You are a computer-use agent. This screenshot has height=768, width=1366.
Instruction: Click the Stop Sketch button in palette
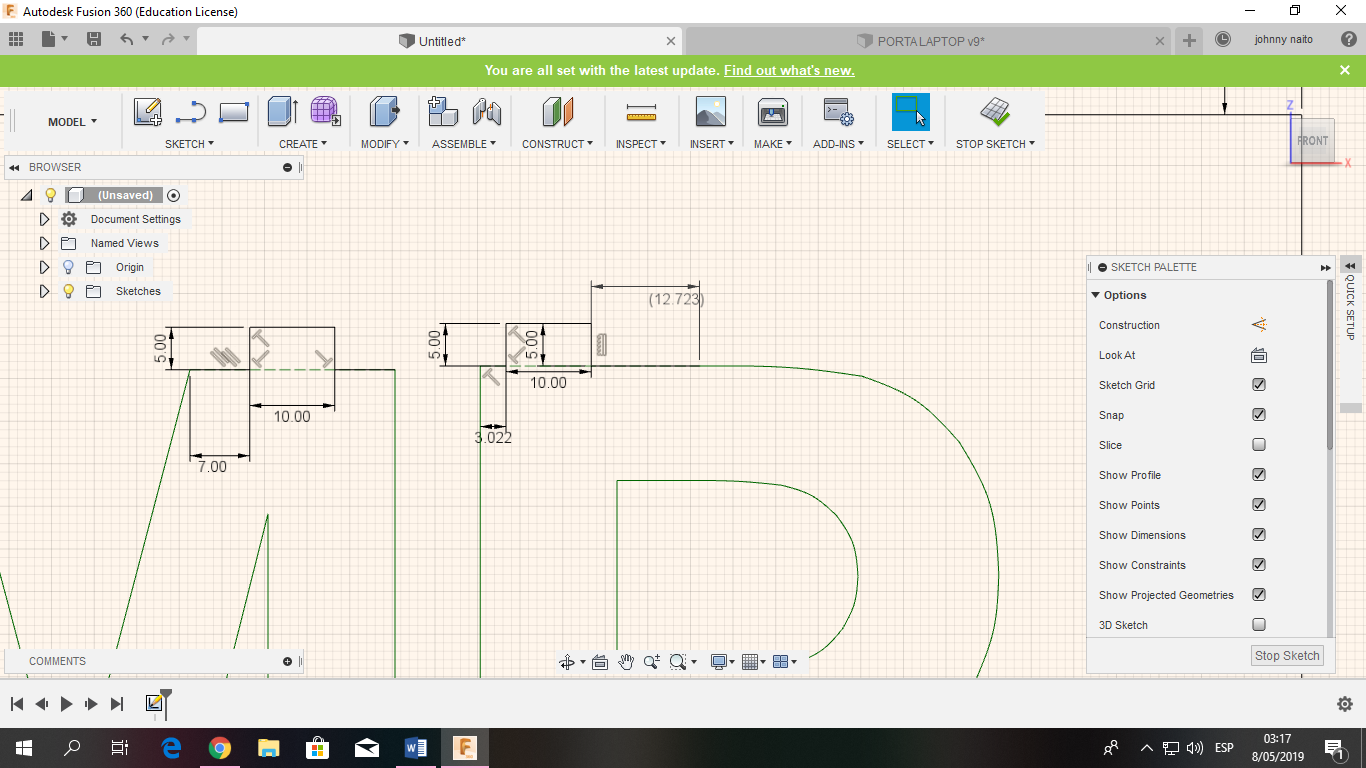pos(1288,656)
